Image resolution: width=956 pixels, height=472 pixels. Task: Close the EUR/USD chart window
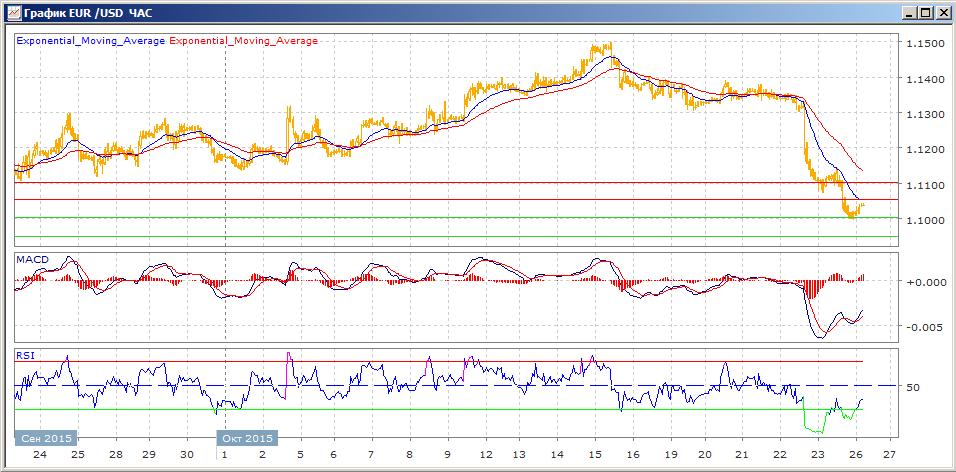pos(942,13)
